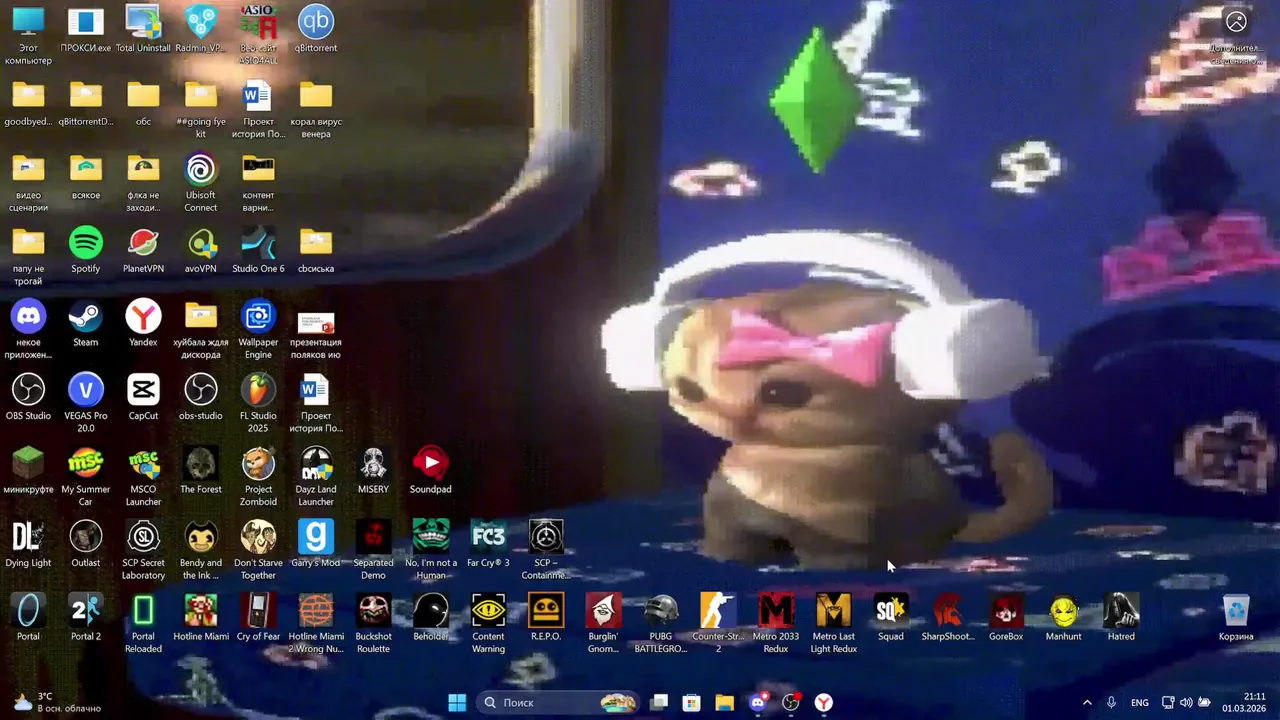
Task: Open the Discord desktop shortcut
Action: coord(28,330)
